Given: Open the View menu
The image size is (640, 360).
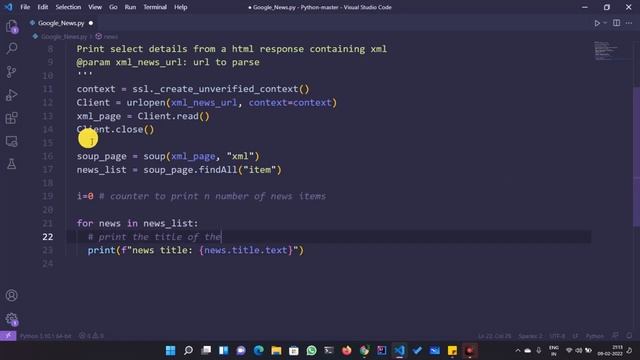Looking at the screenshot, I should click(x=95, y=7).
